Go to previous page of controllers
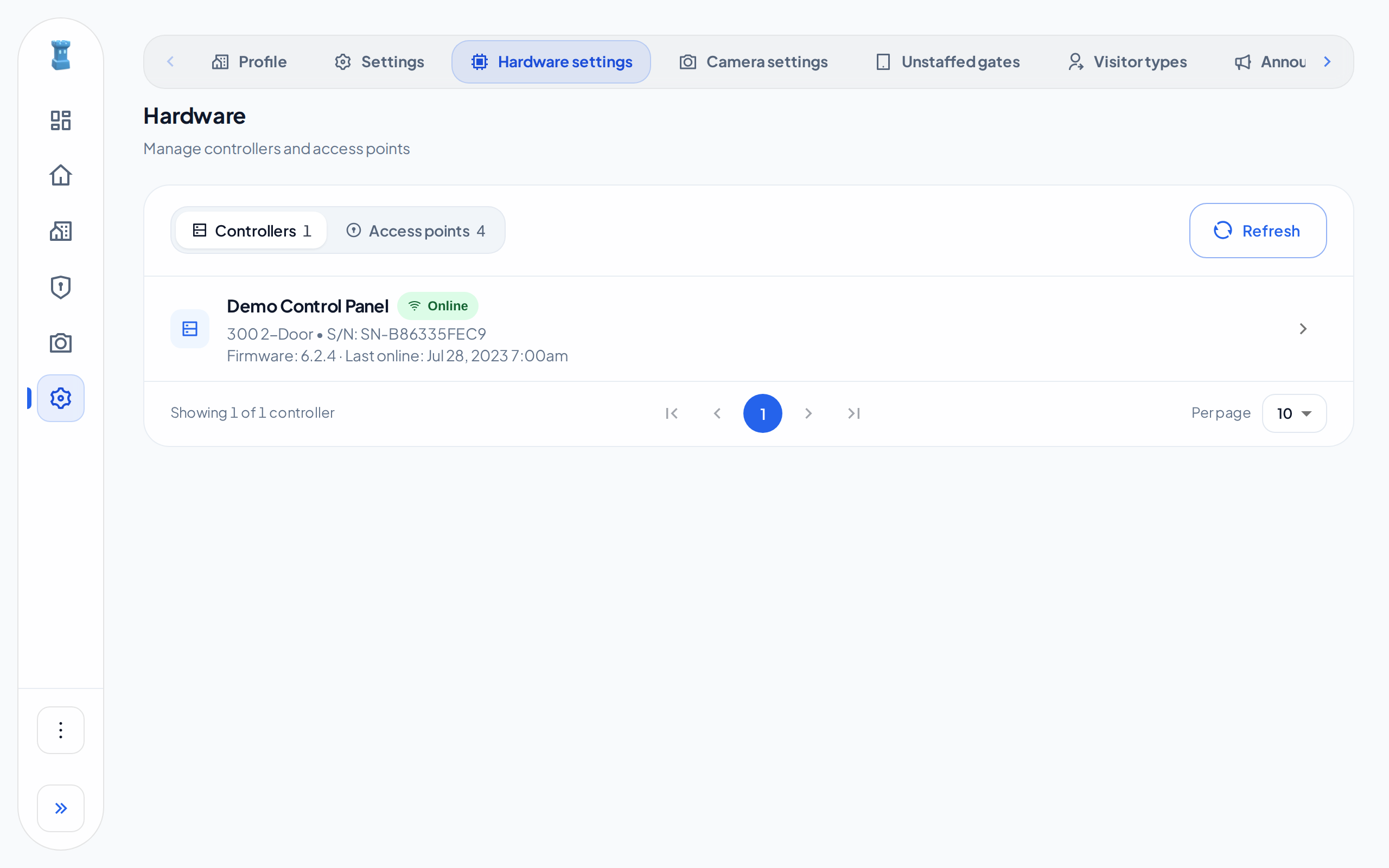1389x868 pixels. pos(717,413)
